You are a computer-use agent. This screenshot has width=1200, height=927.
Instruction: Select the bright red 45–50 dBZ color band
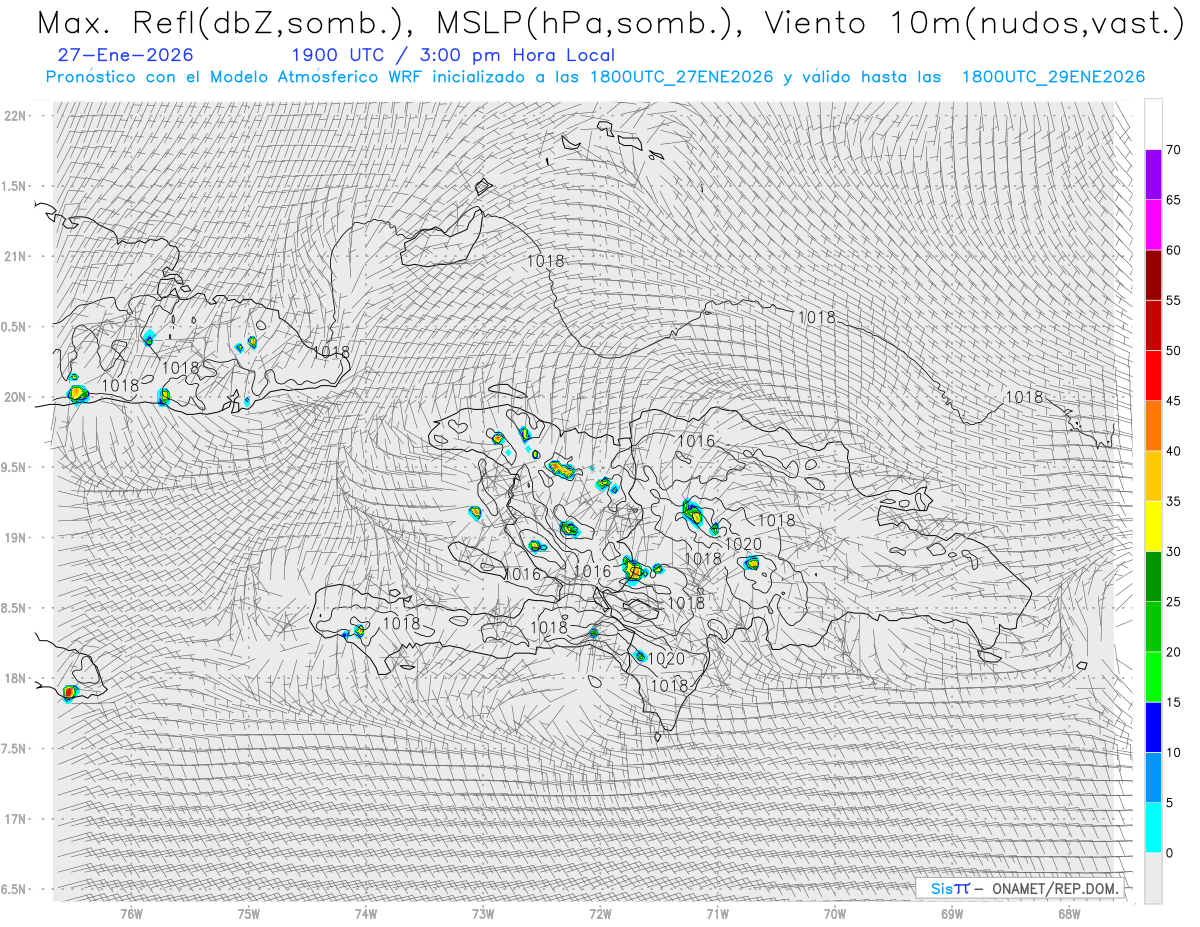tap(1153, 375)
